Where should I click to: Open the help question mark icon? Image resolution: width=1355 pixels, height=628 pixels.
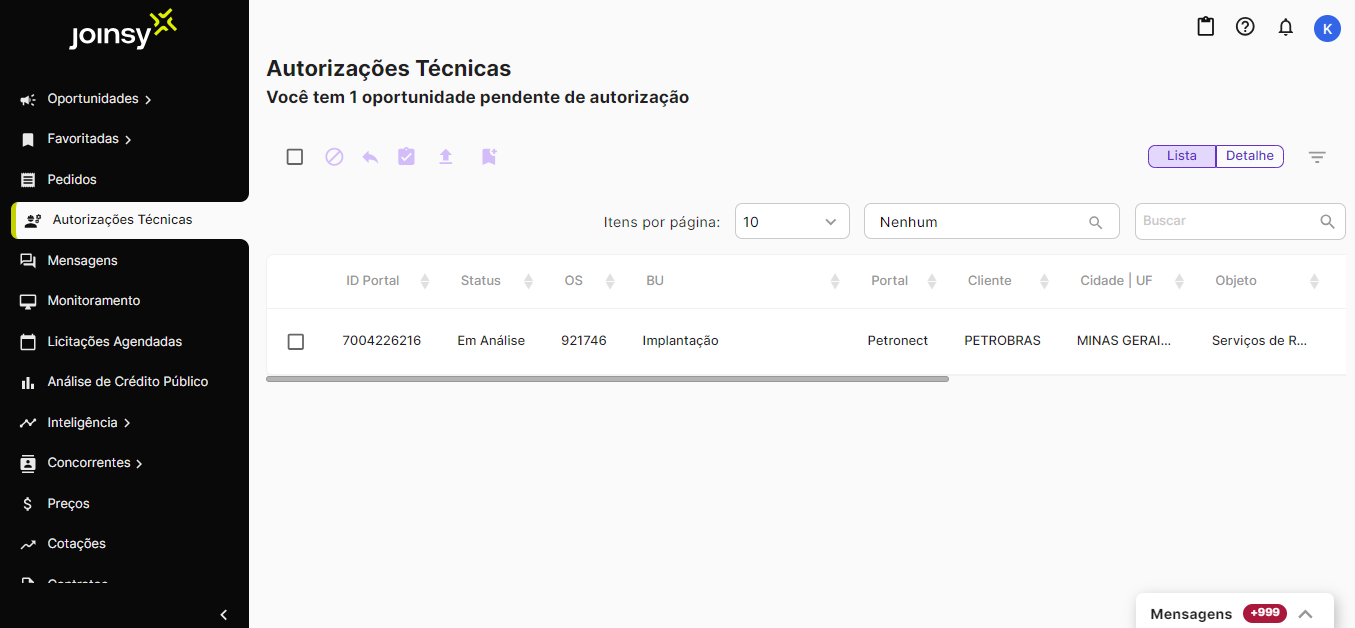[1245, 27]
